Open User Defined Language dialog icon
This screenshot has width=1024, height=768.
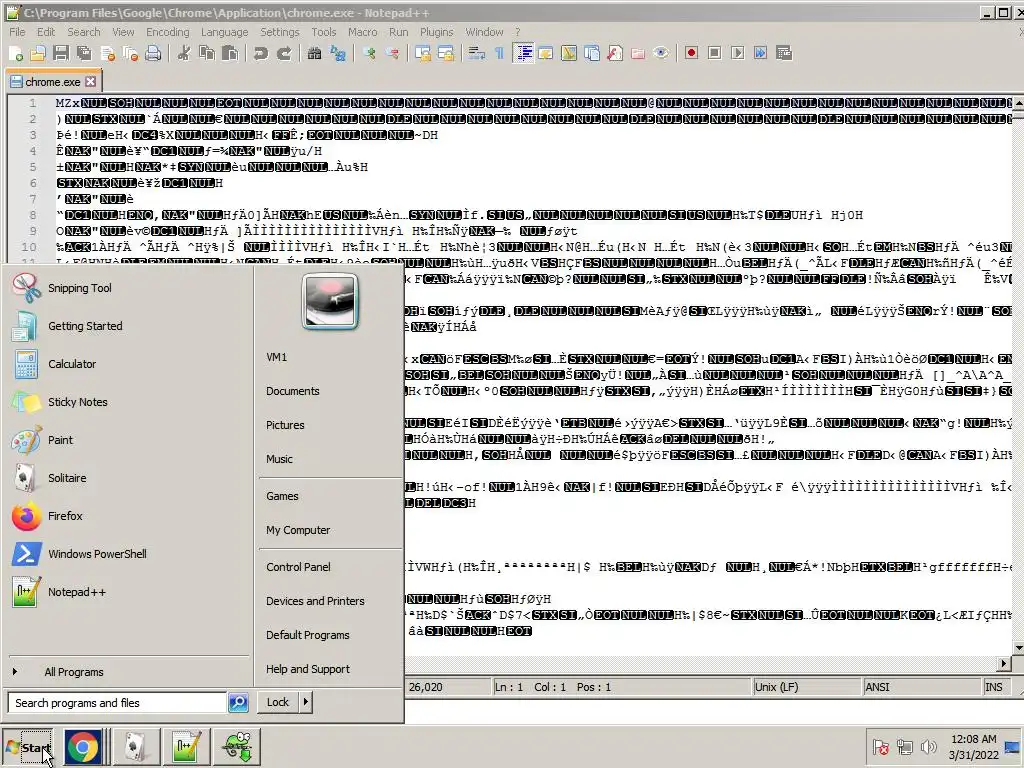click(x=546, y=54)
